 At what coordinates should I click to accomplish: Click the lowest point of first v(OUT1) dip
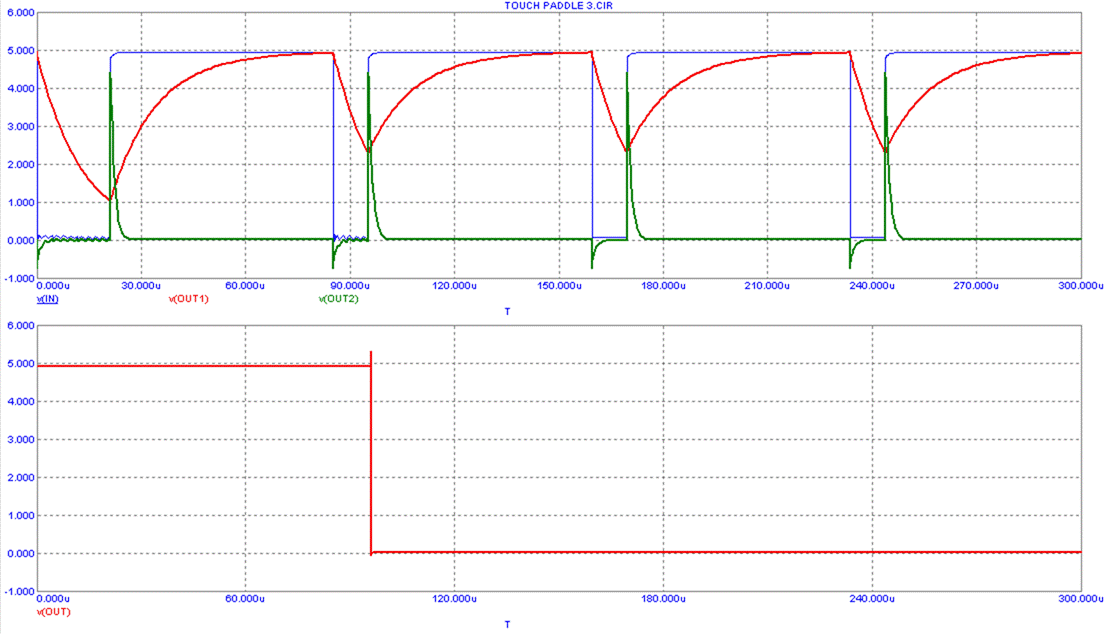coord(109,200)
